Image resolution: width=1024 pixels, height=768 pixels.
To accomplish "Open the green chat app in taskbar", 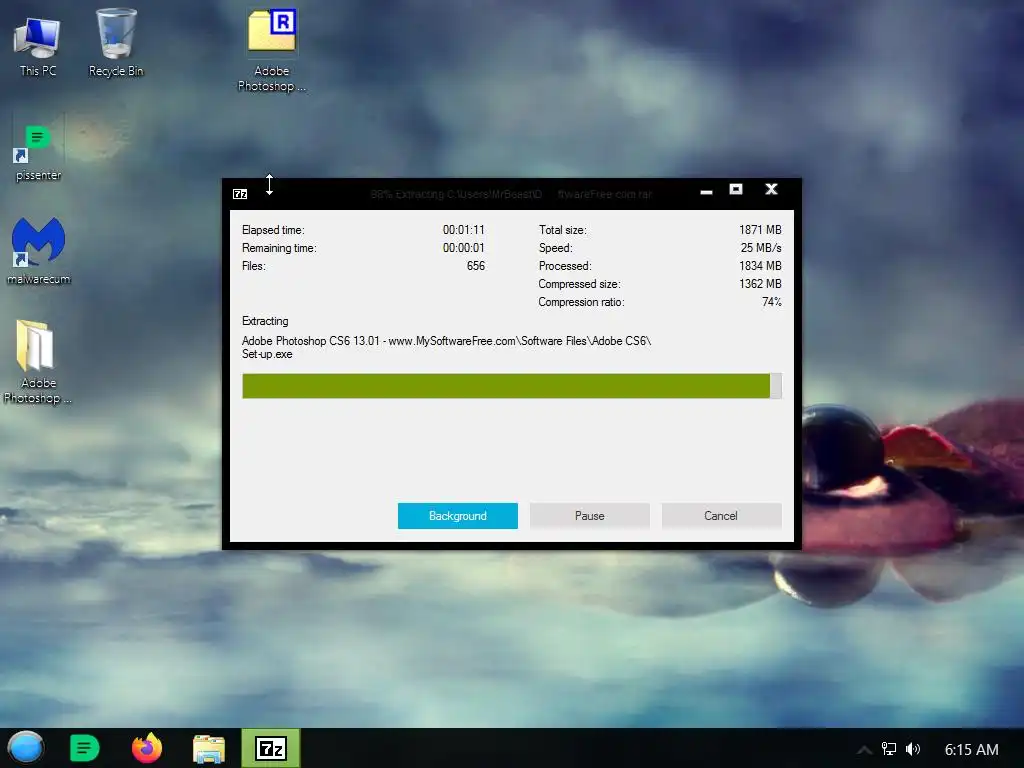I will (84, 748).
